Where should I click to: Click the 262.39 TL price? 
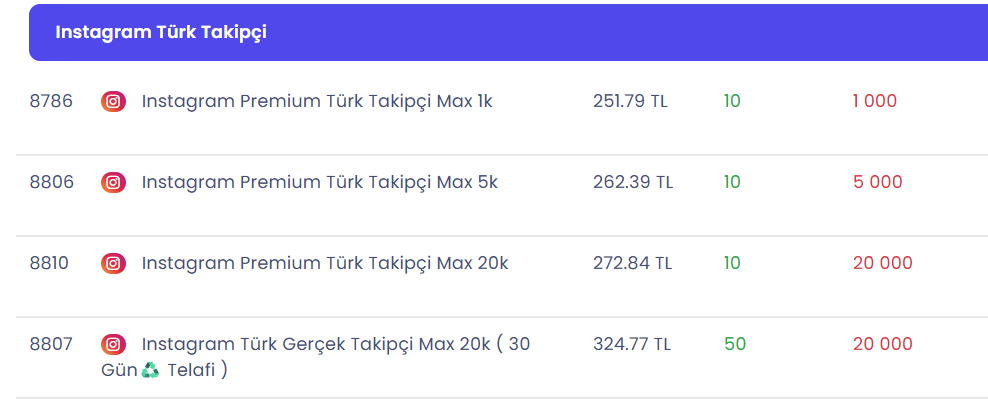click(633, 182)
